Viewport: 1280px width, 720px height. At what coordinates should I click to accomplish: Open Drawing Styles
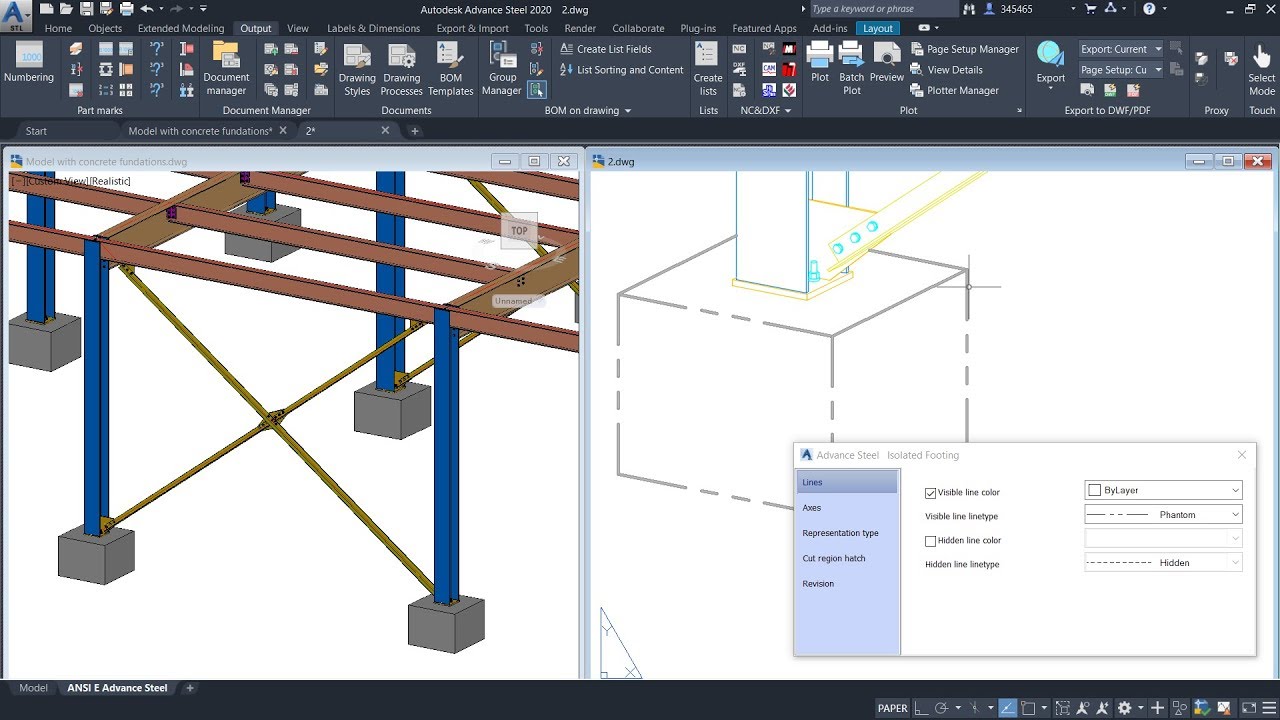357,70
